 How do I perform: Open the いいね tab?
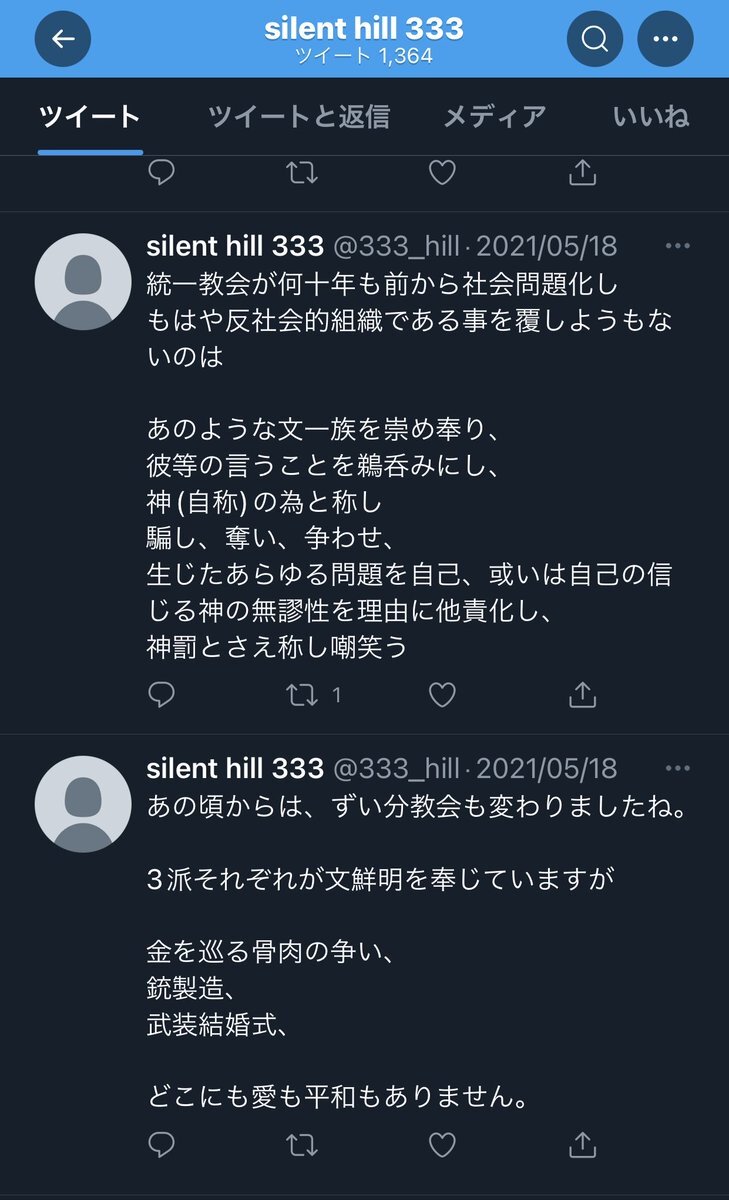pyautogui.click(x=651, y=116)
